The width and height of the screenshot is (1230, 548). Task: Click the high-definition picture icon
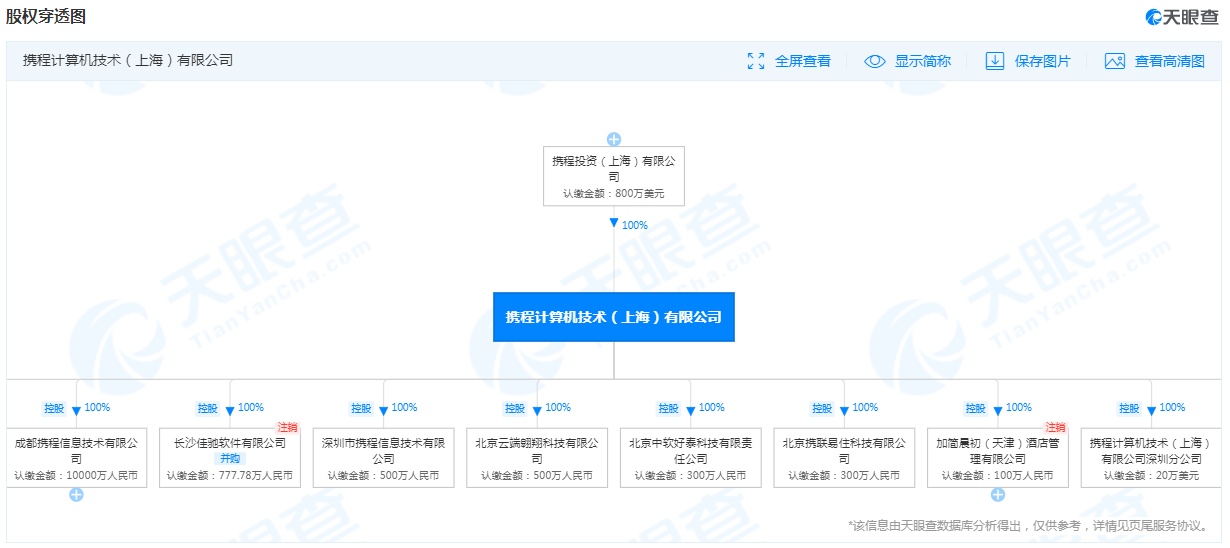tap(1115, 61)
